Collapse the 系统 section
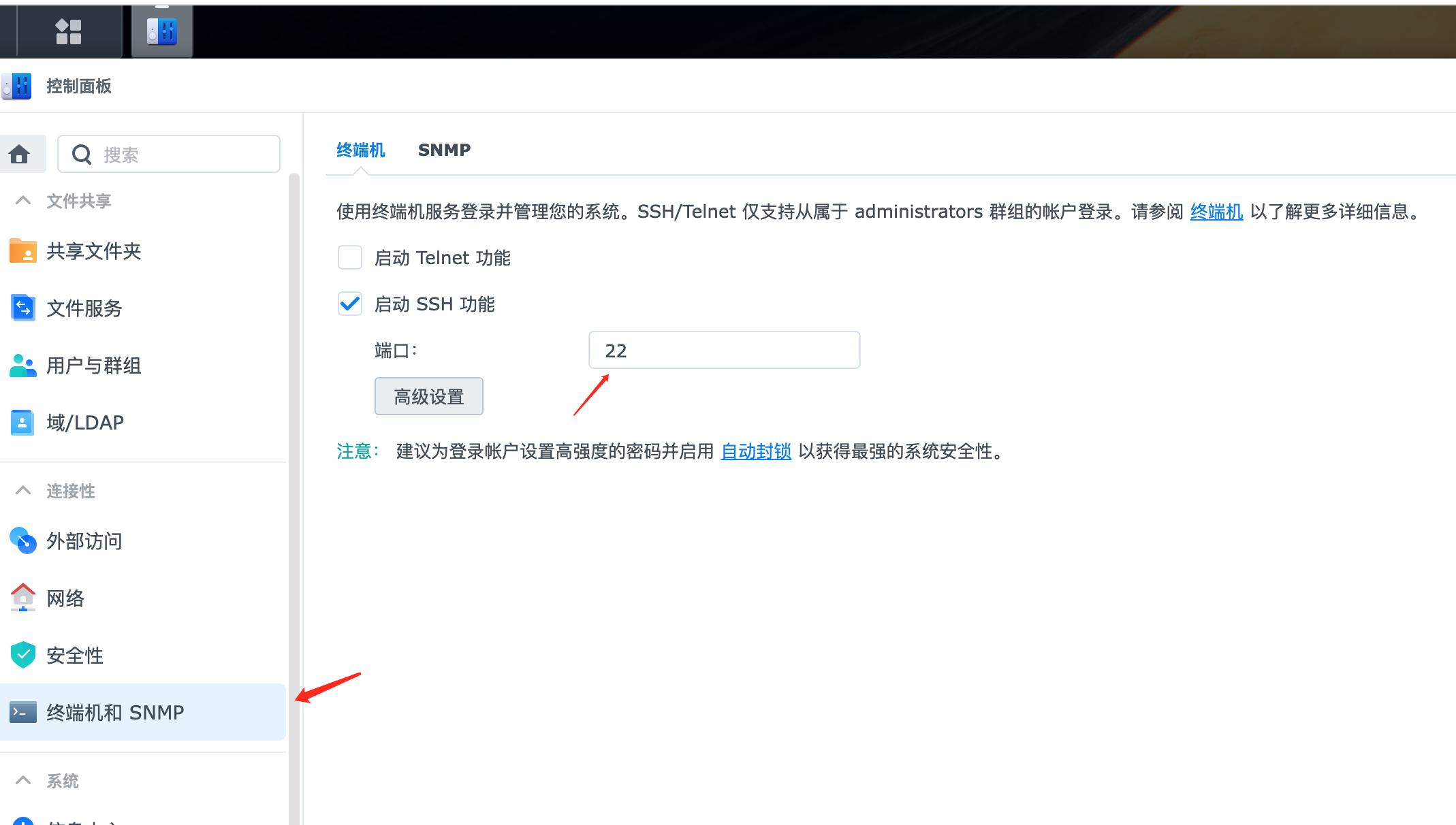Image resolution: width=1456 pixels, height=825 pixels. [x=22, y=780]
